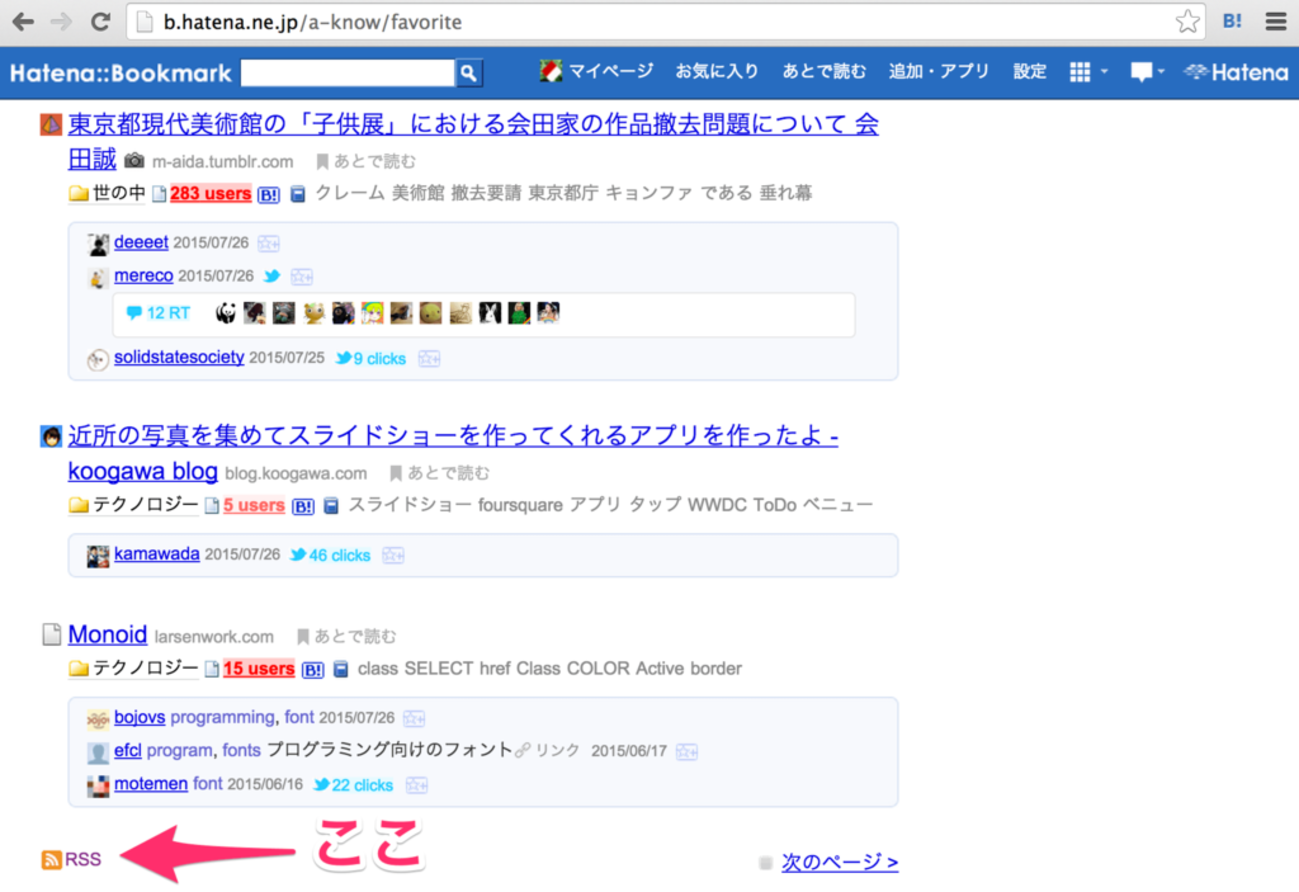Open user motemen profile
This screenshot has width=1299, height=892.
coord(151,784)
